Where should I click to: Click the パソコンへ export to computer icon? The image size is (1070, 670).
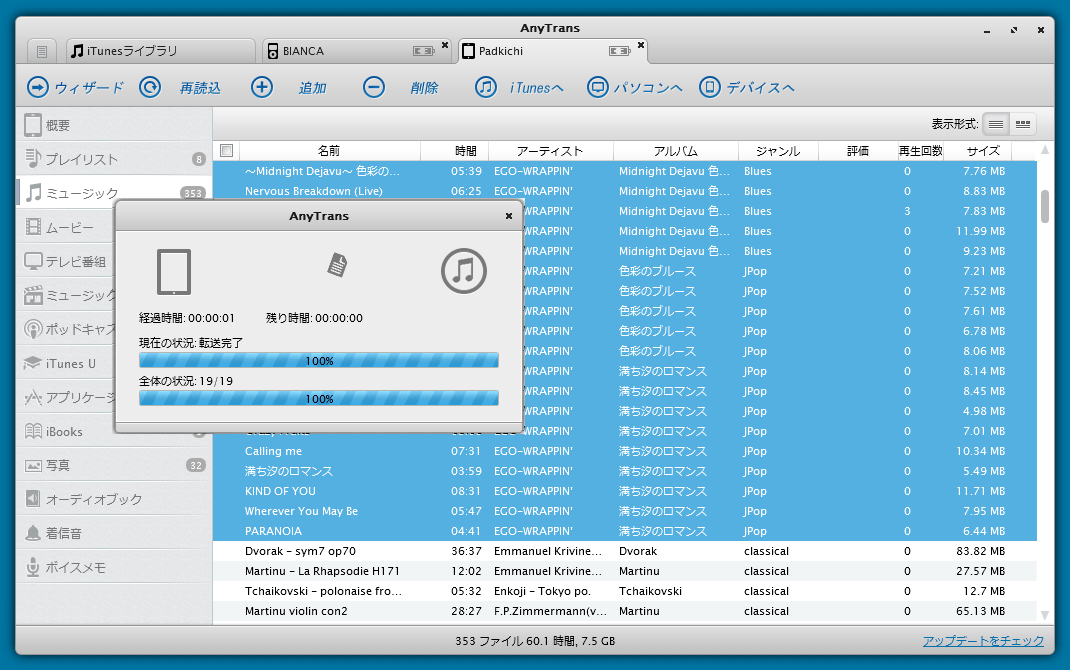click(x=598, y=87)
